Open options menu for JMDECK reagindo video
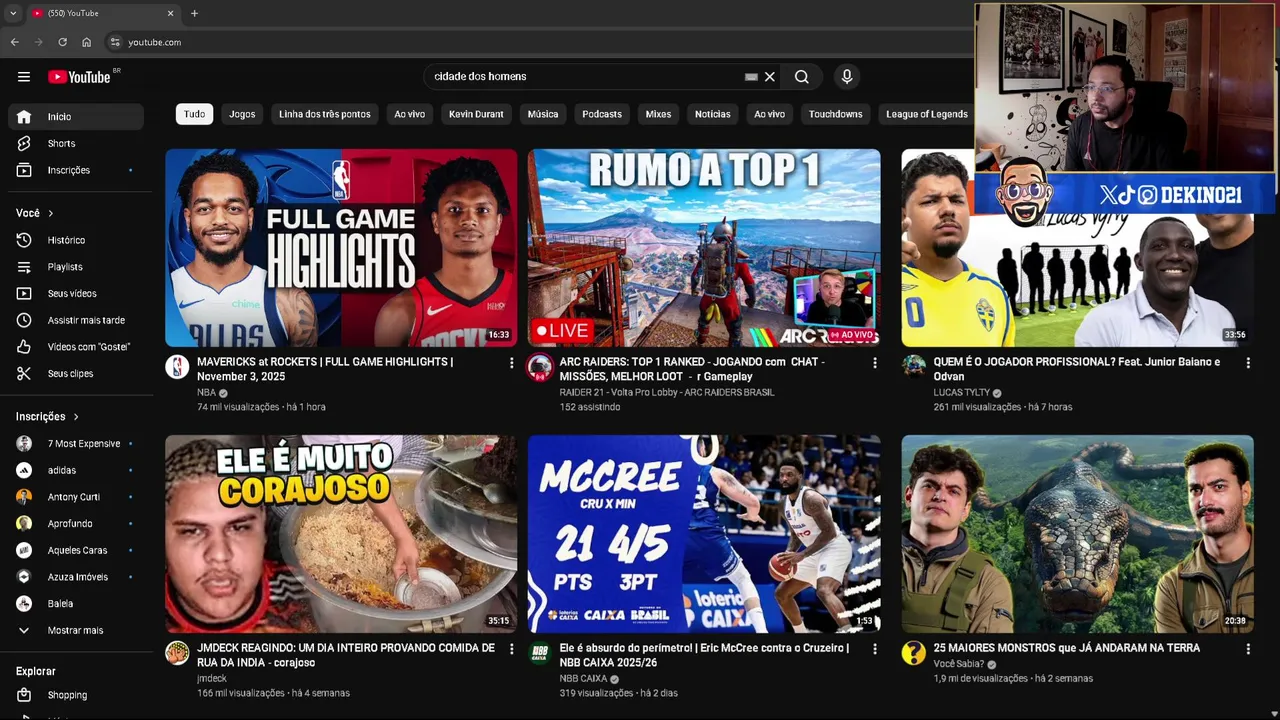The height and width of the screenshot is (720, 1280). point(511,649)
